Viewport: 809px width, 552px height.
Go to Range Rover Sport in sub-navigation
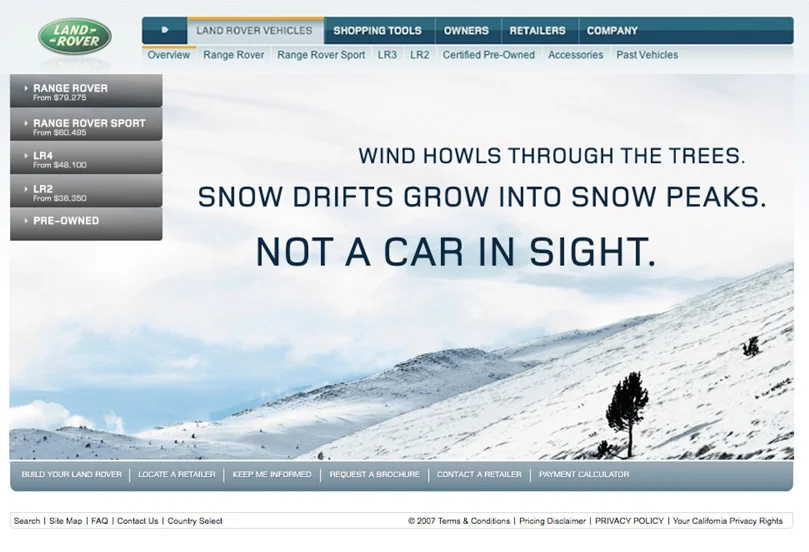click(x=321, y=55)
